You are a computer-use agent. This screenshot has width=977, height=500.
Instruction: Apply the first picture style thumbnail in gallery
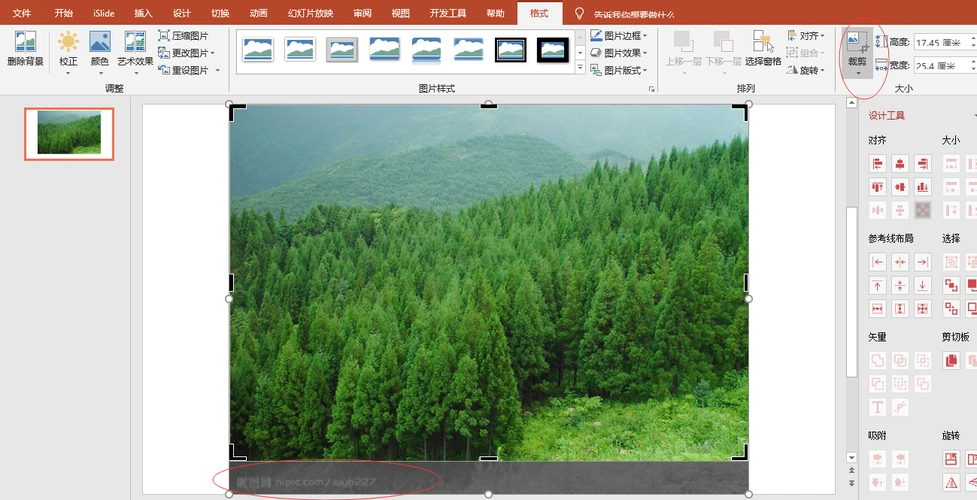tap(258, 49)
